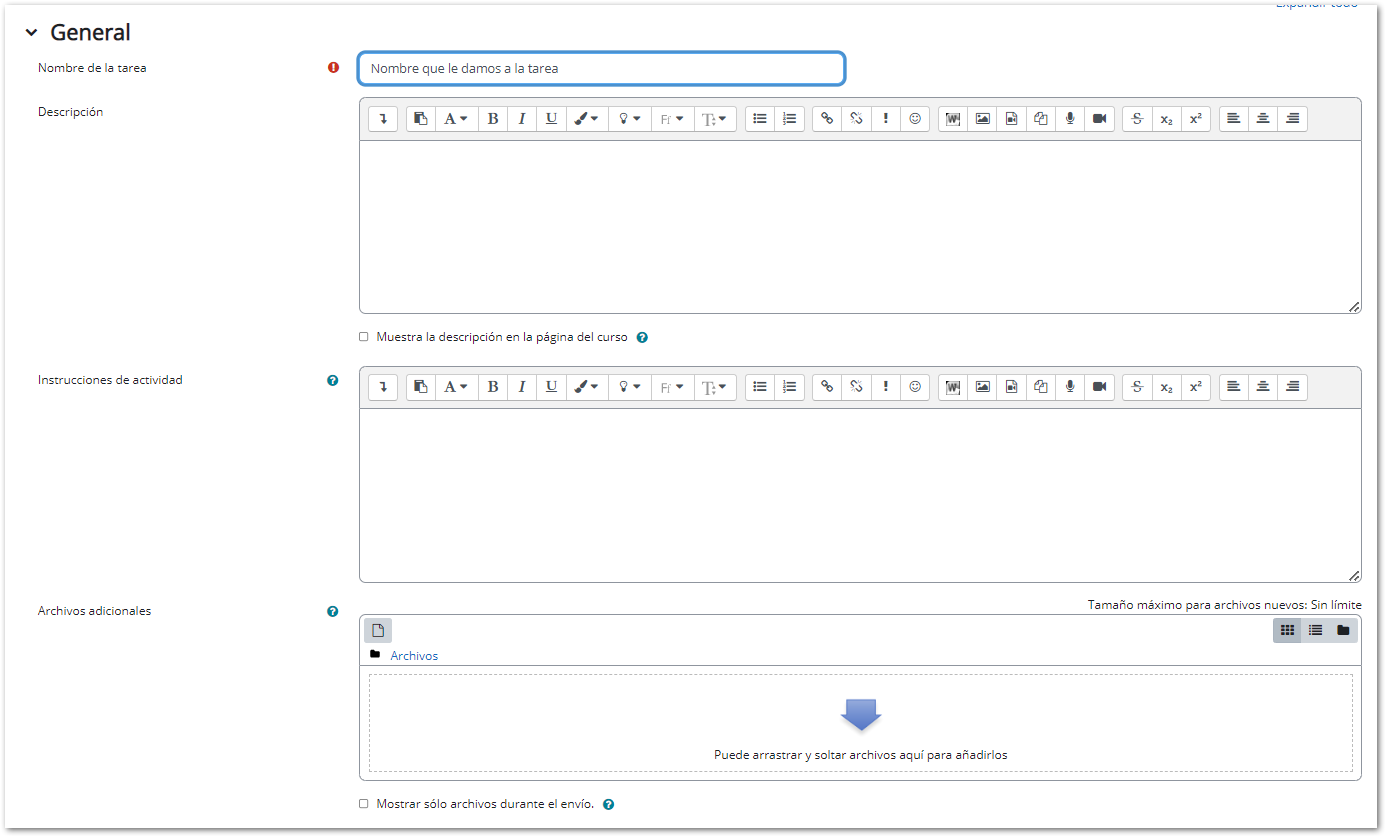Open manage files in Descripción editor

[x=1041, y=119]
